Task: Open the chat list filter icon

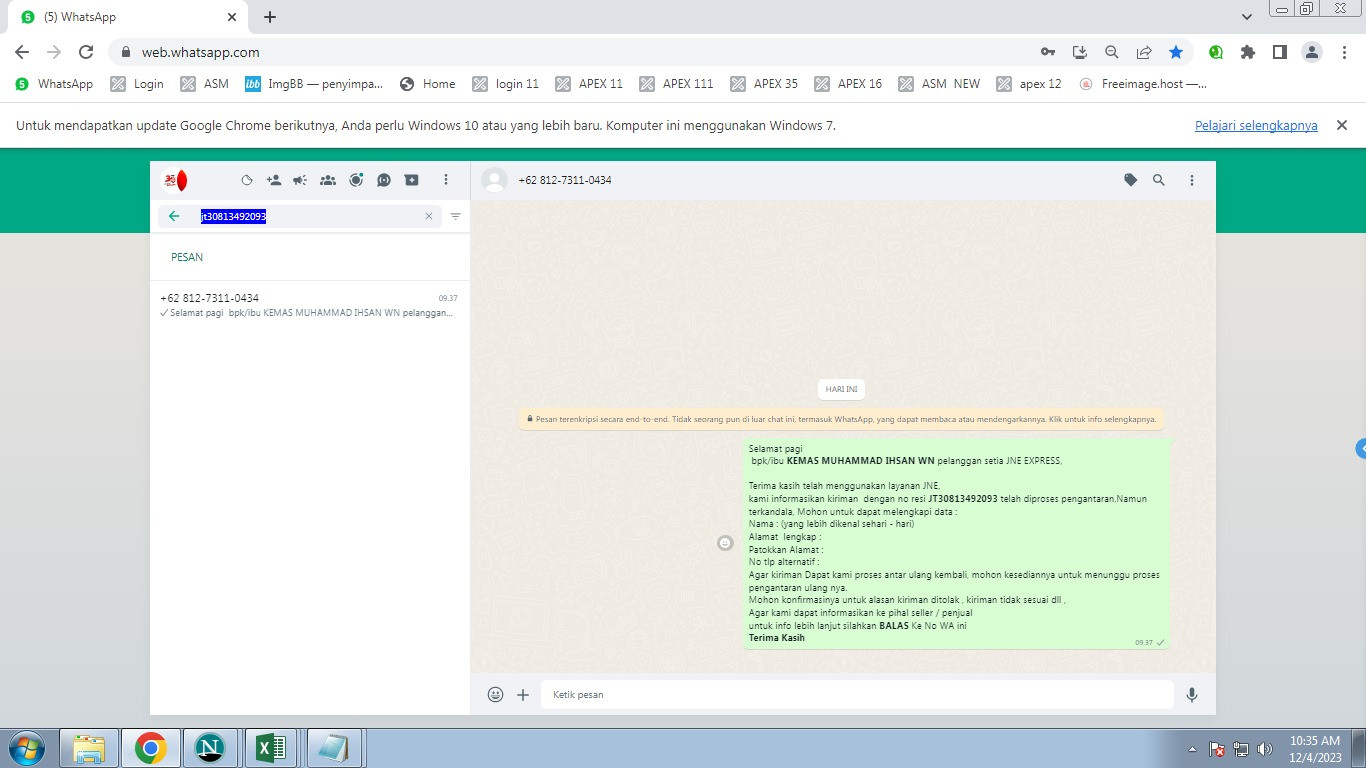Action: (455, 216)
